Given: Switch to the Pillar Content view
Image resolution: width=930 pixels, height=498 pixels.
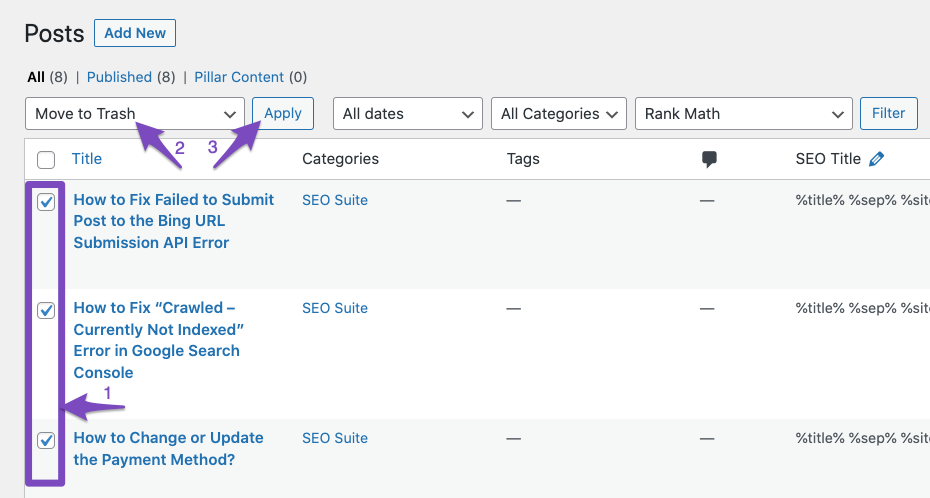Looking at the screenshot, I should pos(239,77).
